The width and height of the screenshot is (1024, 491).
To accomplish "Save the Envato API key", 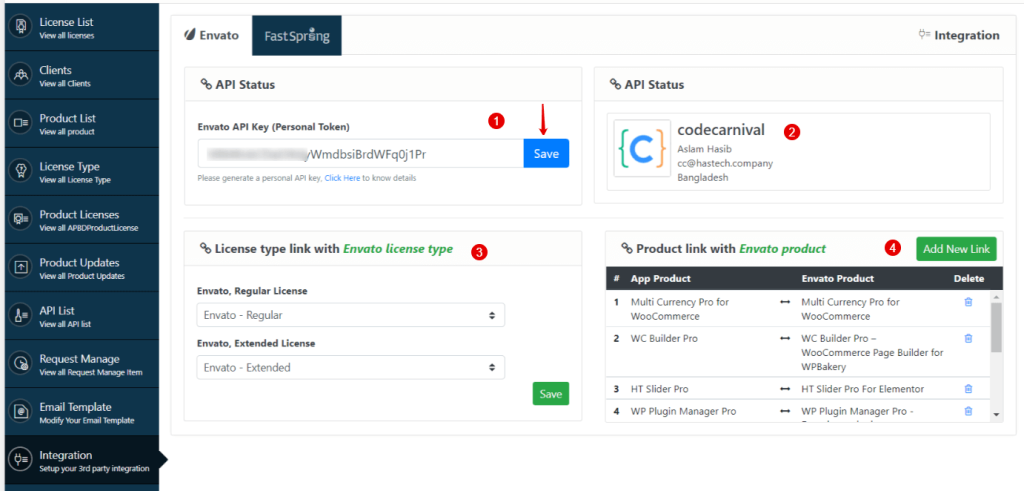I will pyautogui.click(x=546, y=154).
